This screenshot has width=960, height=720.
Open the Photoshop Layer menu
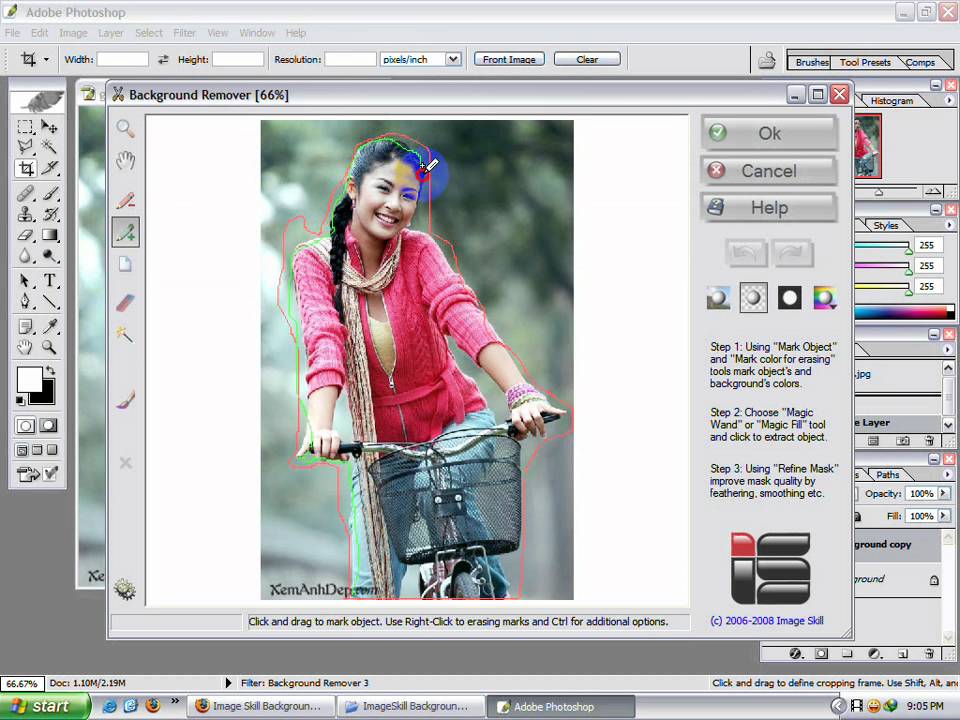[111, 33]
